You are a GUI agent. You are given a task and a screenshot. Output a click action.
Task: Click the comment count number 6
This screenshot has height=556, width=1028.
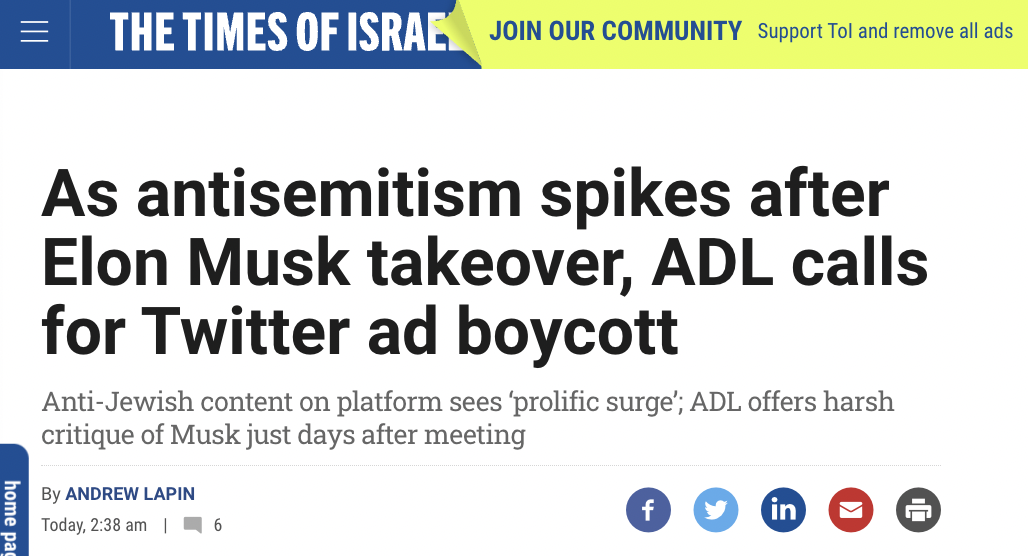pos(218,525)
